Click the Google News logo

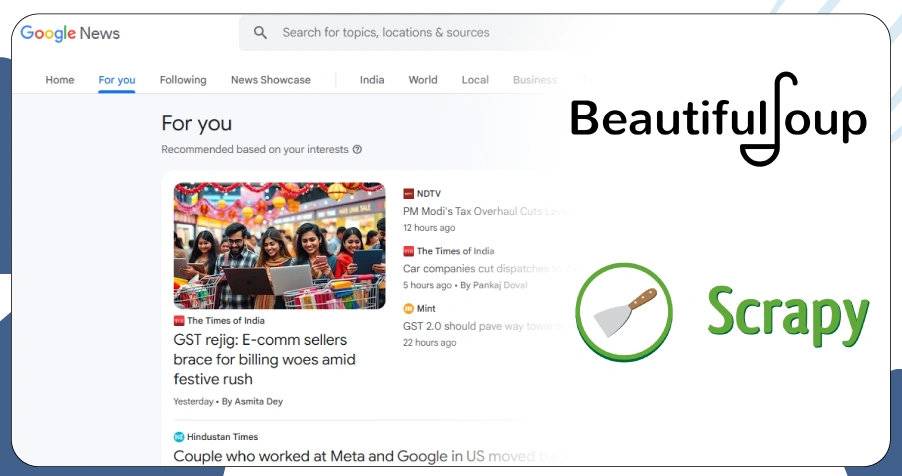tap(70, 33)
